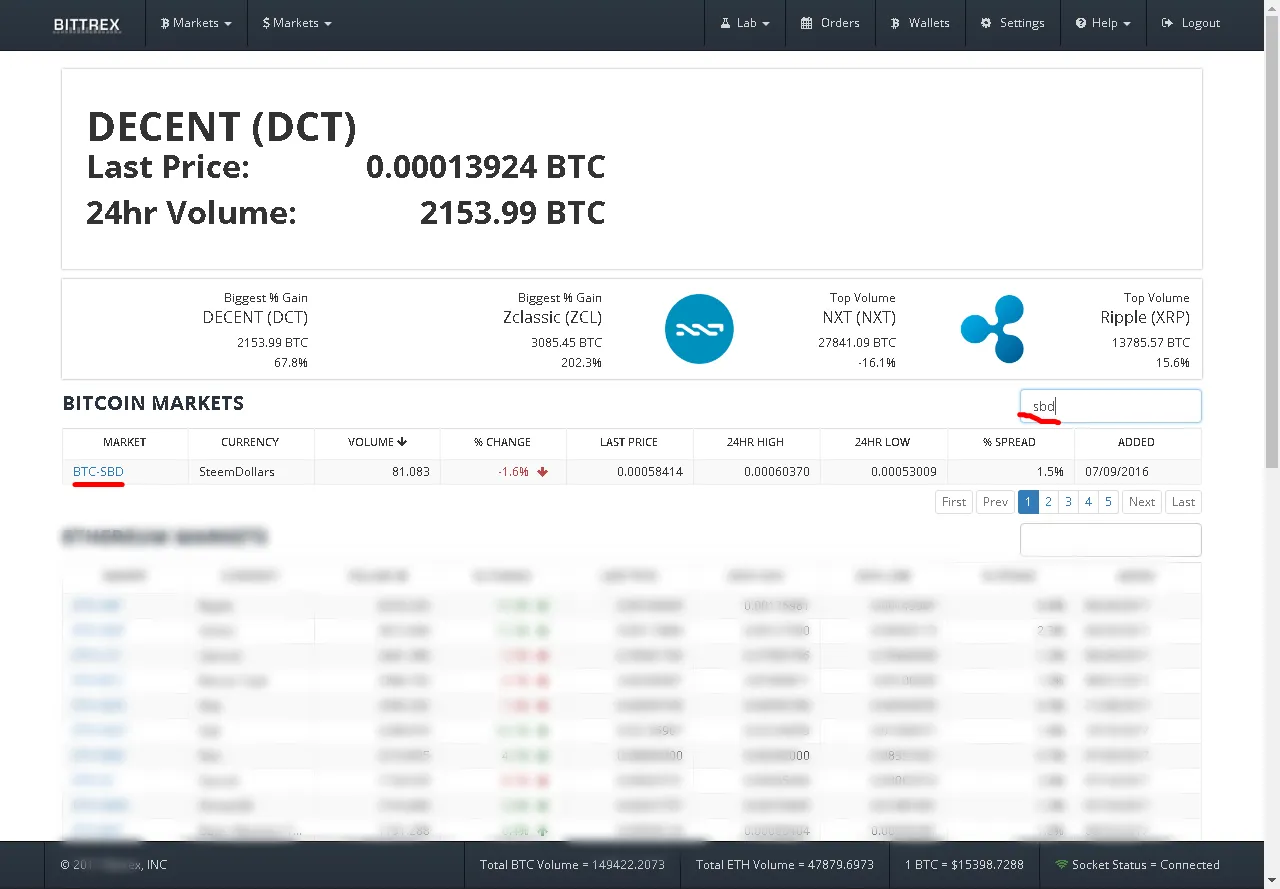This screenshot has height=889, width=1280.
Task: Open the BTC-SBD market link
Action: point(98,471)
